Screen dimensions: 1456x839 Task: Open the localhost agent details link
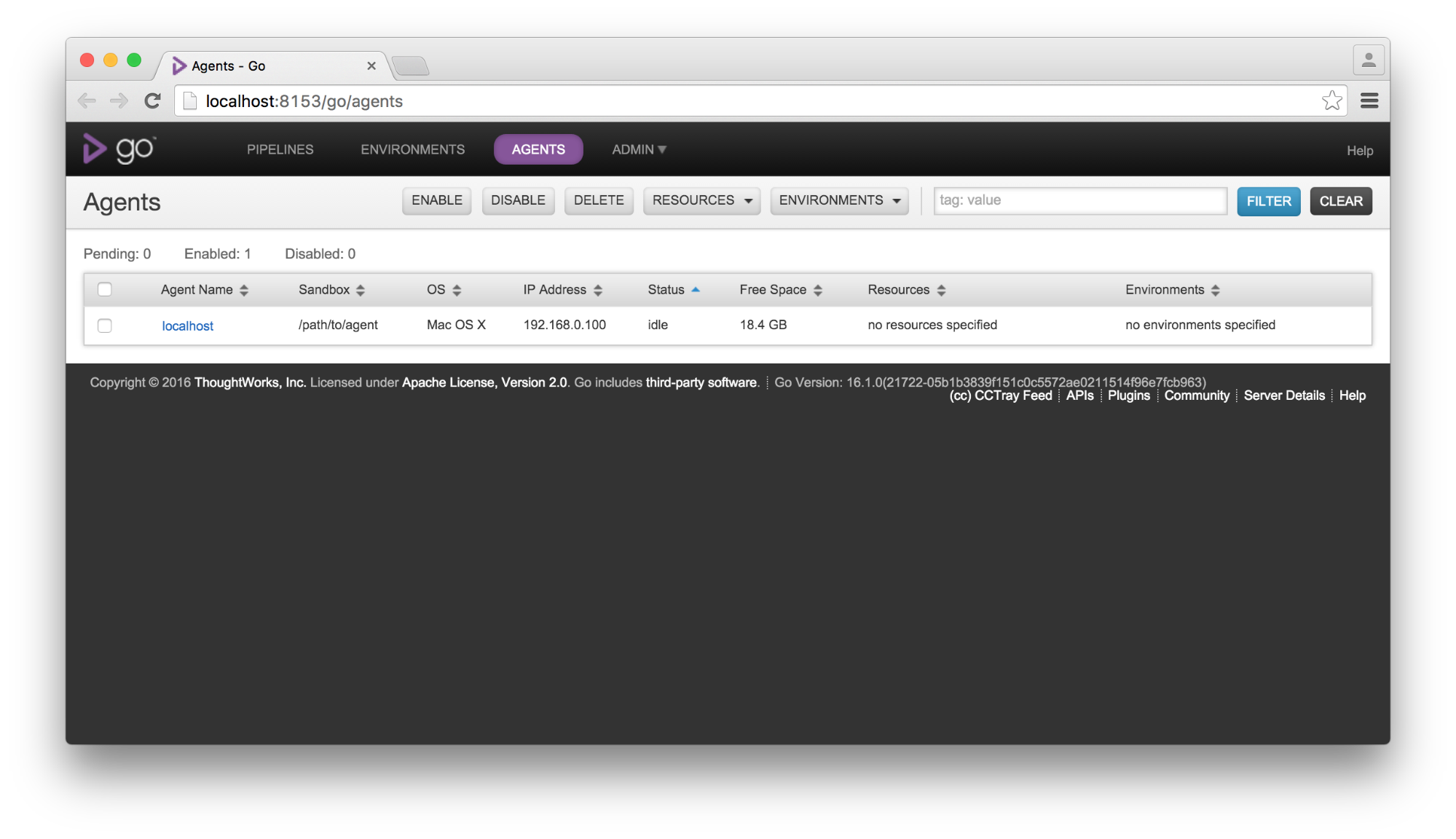click(187, 326)
